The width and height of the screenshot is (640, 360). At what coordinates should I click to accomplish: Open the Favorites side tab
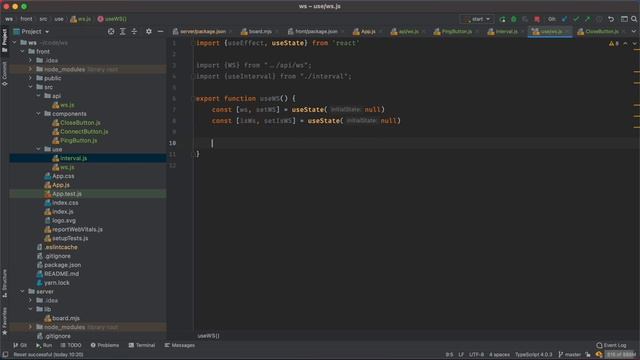(4, 321)
